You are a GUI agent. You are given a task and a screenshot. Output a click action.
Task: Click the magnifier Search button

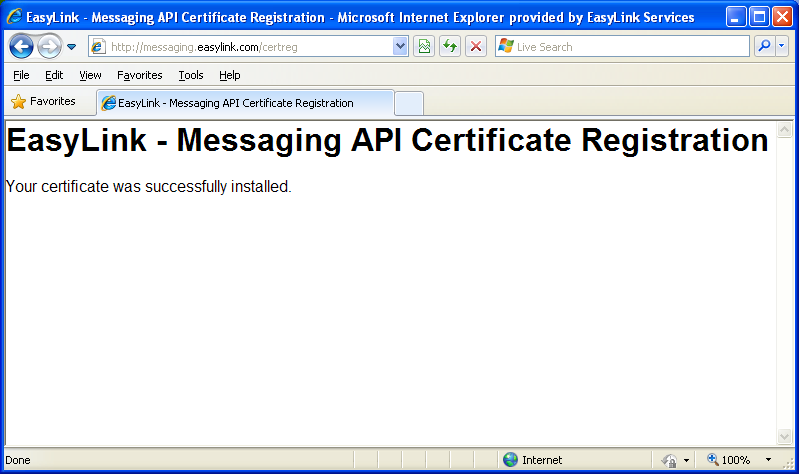click(764, 46)
